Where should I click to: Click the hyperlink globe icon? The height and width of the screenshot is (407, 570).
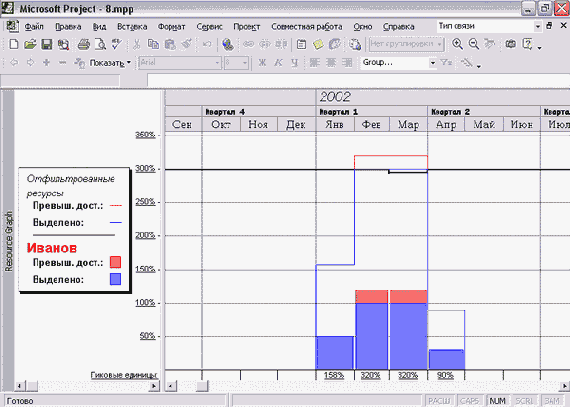click(x=228, y=44)
